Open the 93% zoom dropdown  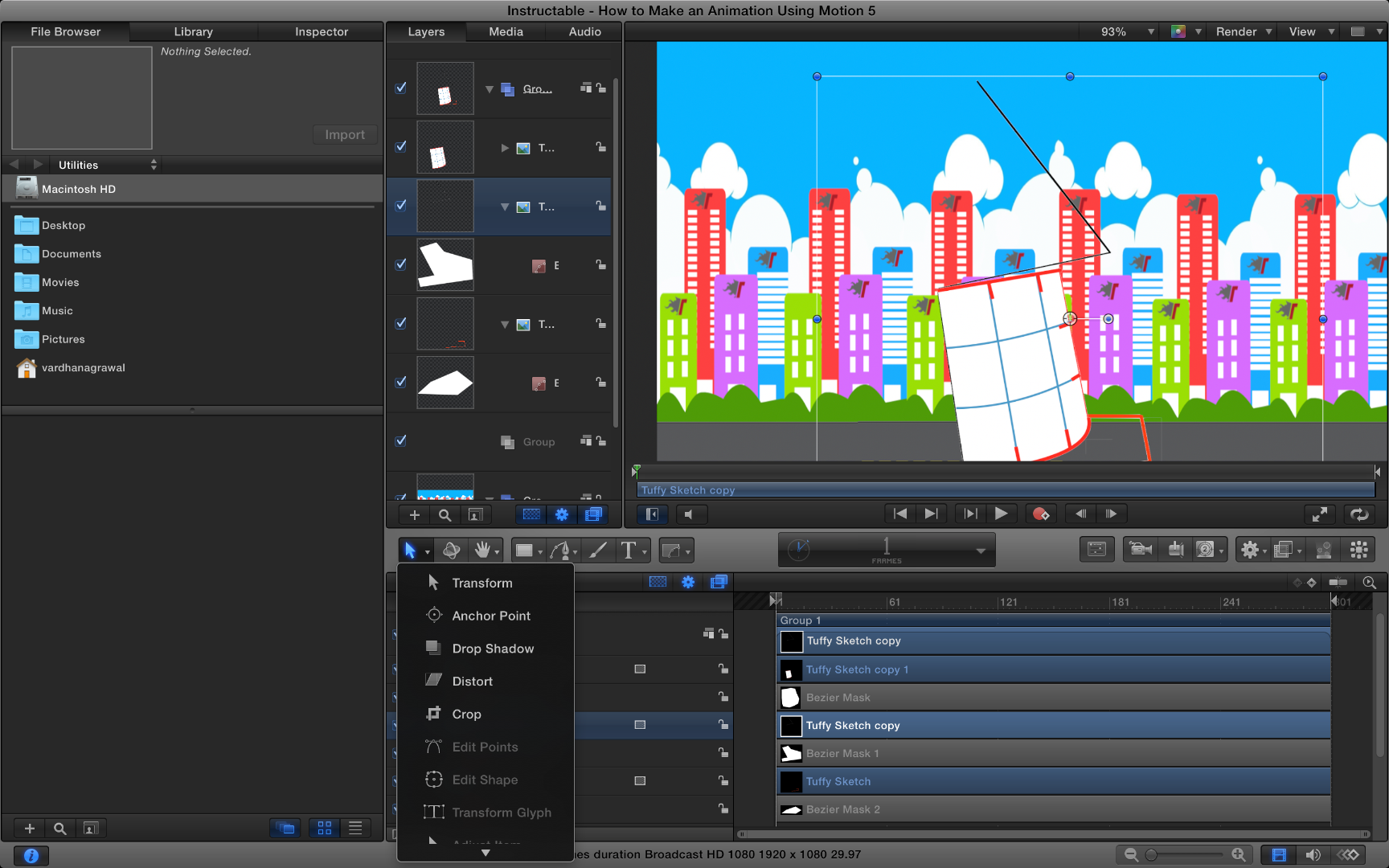tap(1129, 31)
